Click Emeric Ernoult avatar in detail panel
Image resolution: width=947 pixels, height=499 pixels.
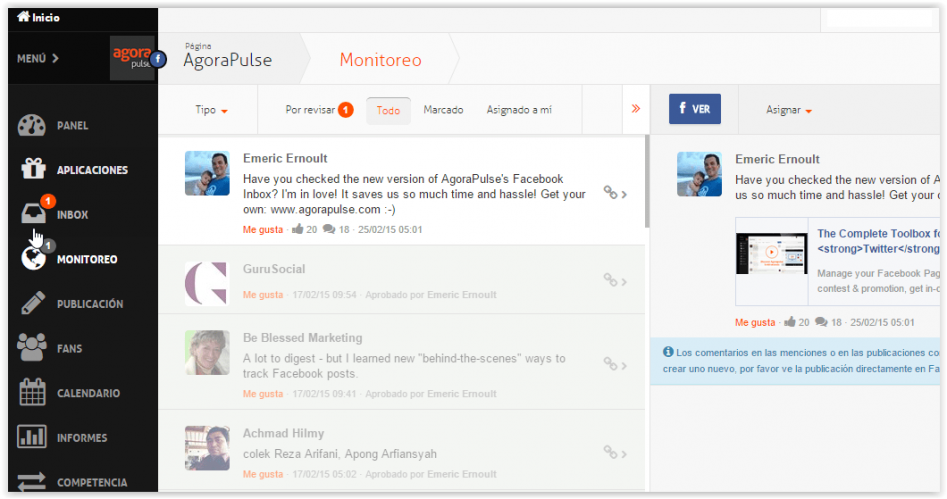[x=699, y=174]
